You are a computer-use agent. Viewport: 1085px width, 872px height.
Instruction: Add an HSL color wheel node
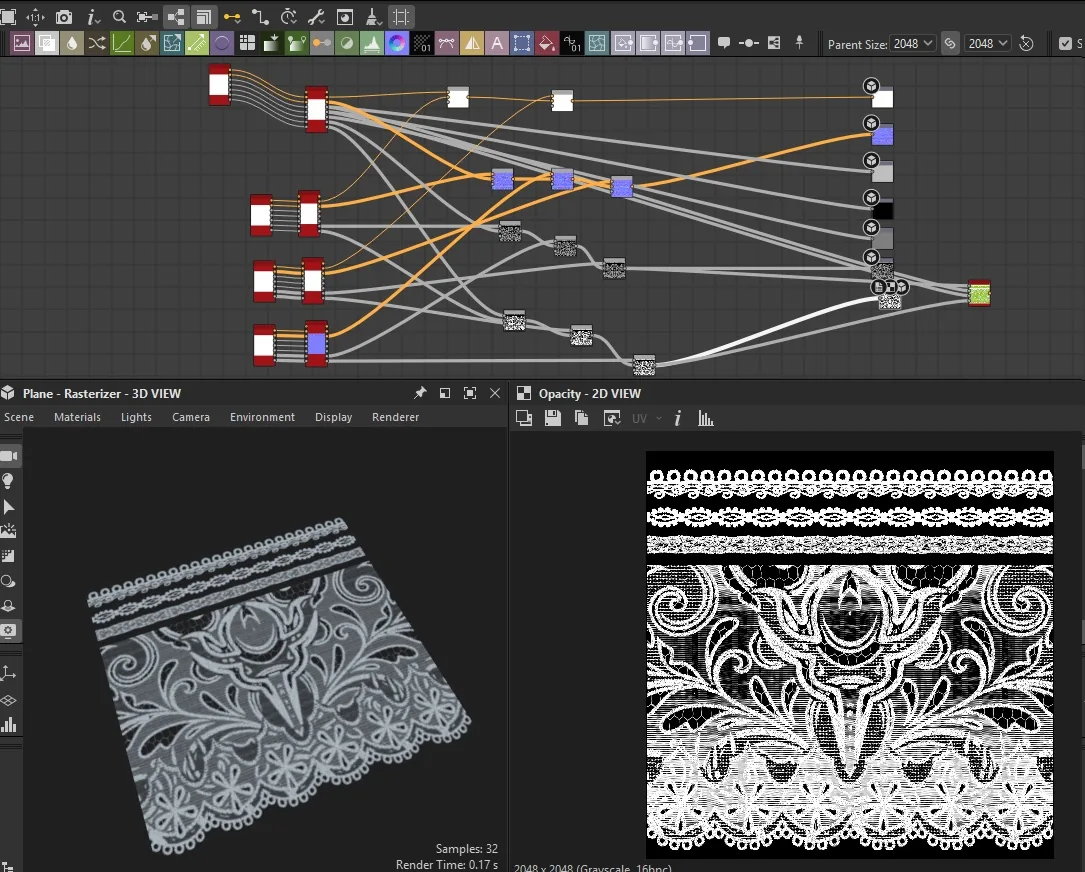click(x=396, y=43)
